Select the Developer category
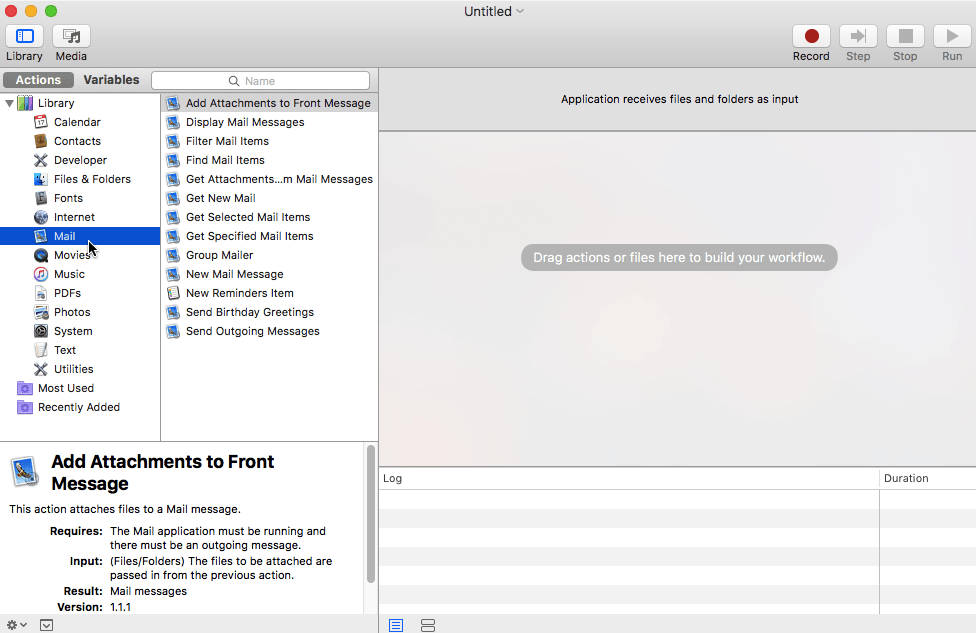The height and width of the screenshot is (633, 976). [80, 160]
